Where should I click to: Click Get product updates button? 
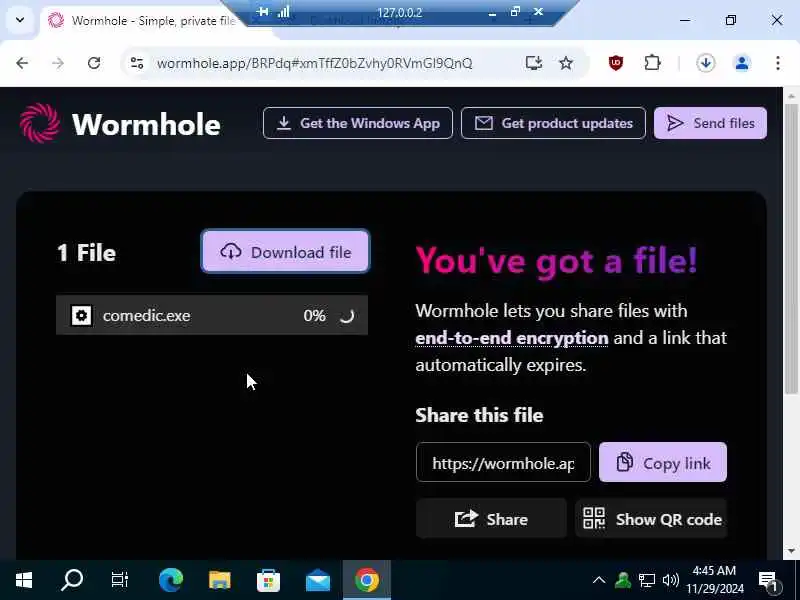click(553, 123)
